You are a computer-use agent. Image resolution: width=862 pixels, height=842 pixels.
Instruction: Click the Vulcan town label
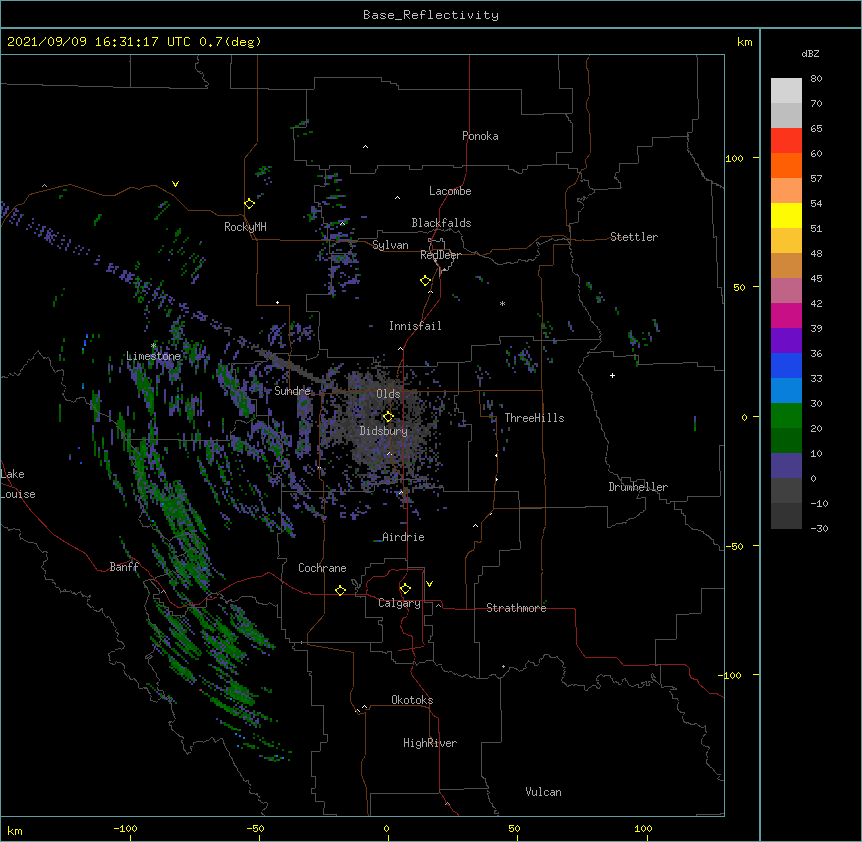coord(543,792)
